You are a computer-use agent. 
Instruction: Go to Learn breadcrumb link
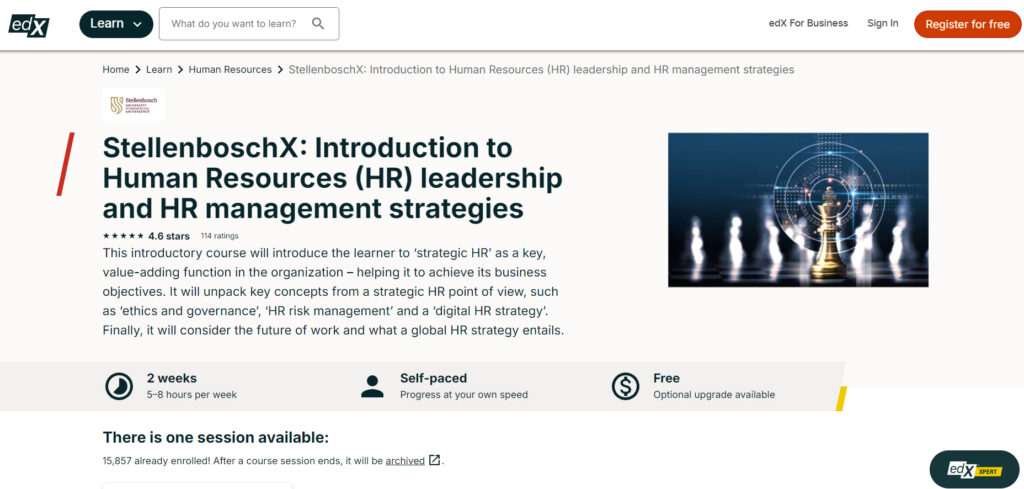(x=159, y=69)
